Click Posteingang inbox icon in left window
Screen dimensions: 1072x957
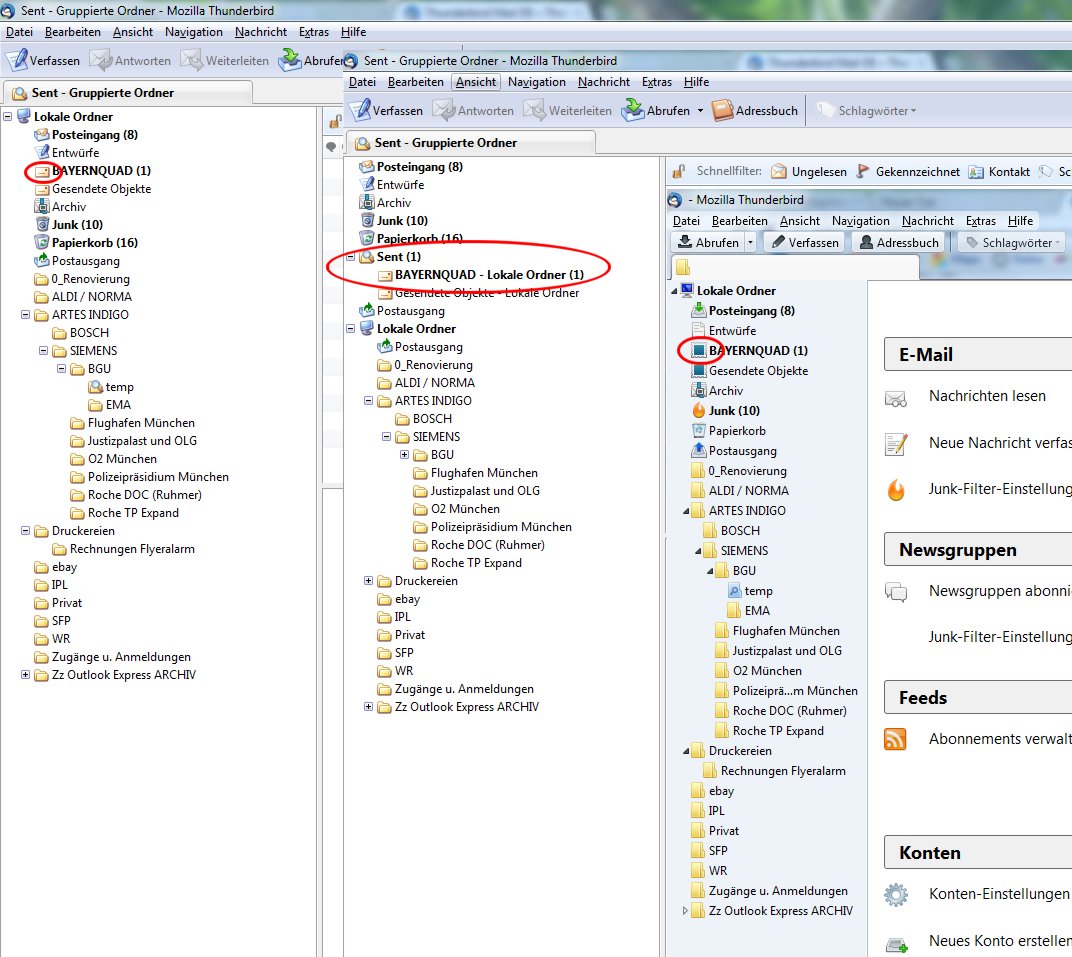pos(42,135)
